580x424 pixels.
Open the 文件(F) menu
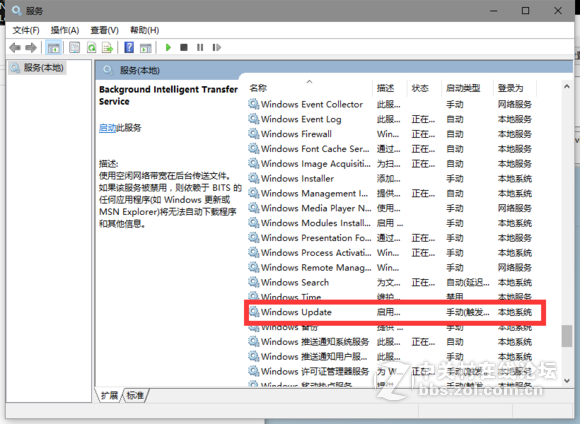click(26, 30)
